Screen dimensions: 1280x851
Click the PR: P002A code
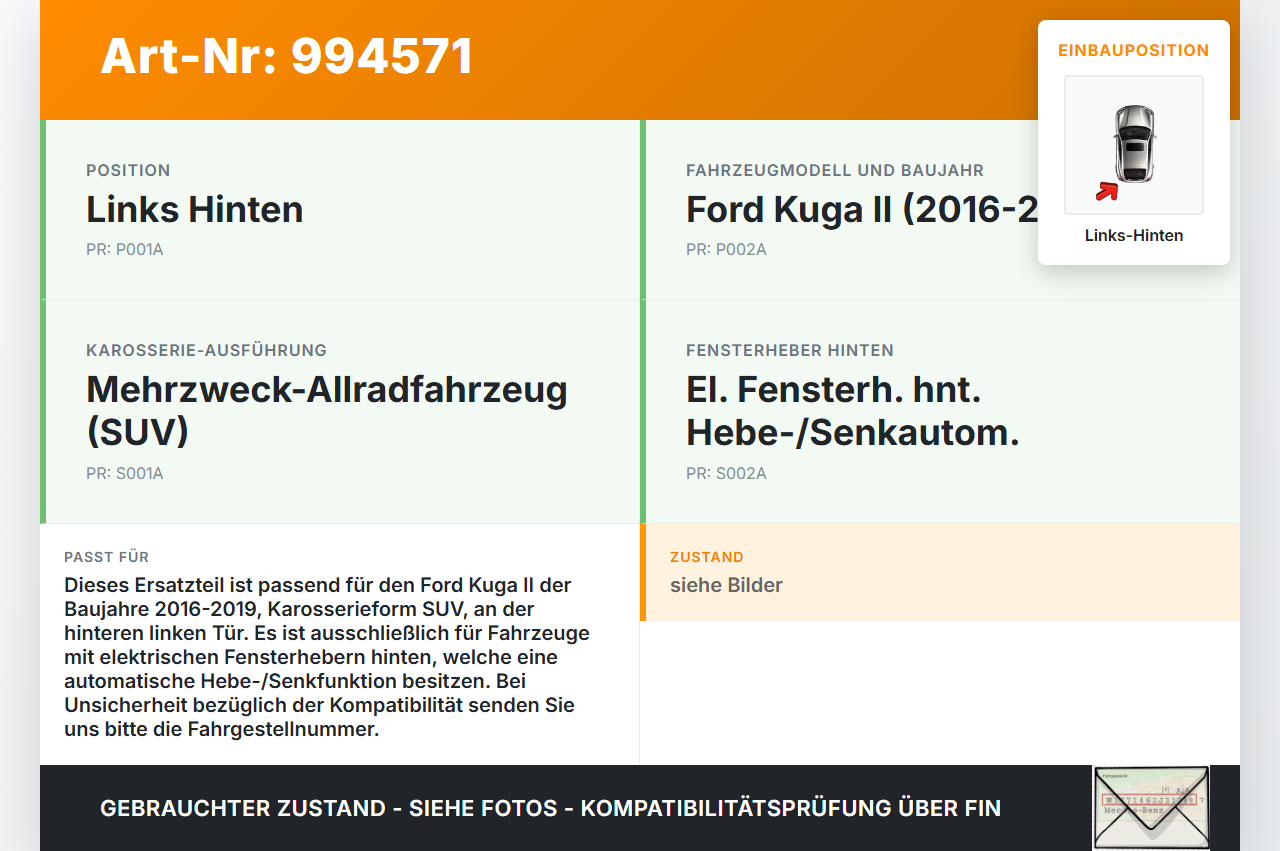(x=726, y=250)
